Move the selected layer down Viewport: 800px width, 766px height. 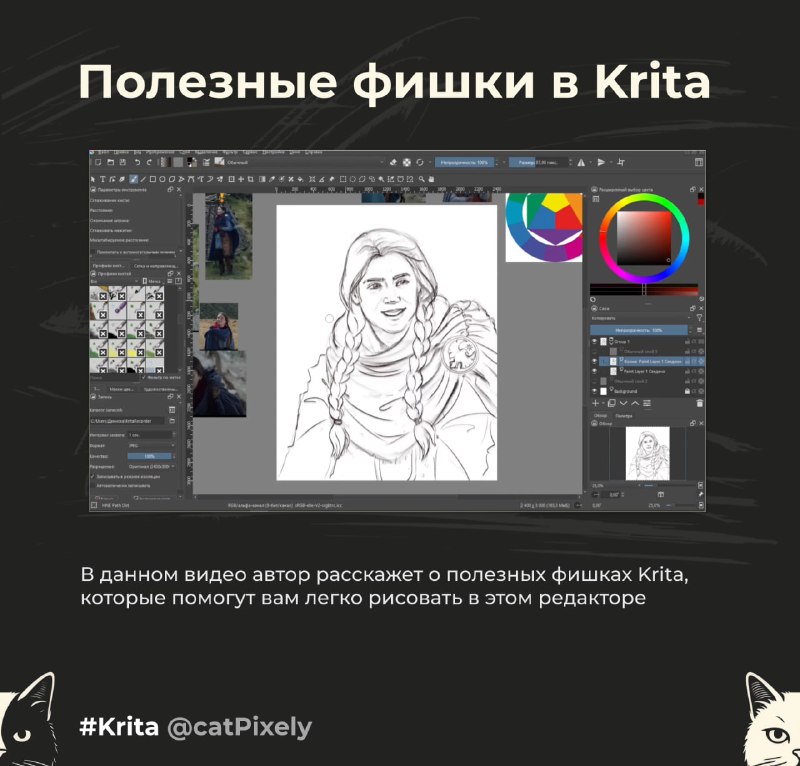pos(623,403)
